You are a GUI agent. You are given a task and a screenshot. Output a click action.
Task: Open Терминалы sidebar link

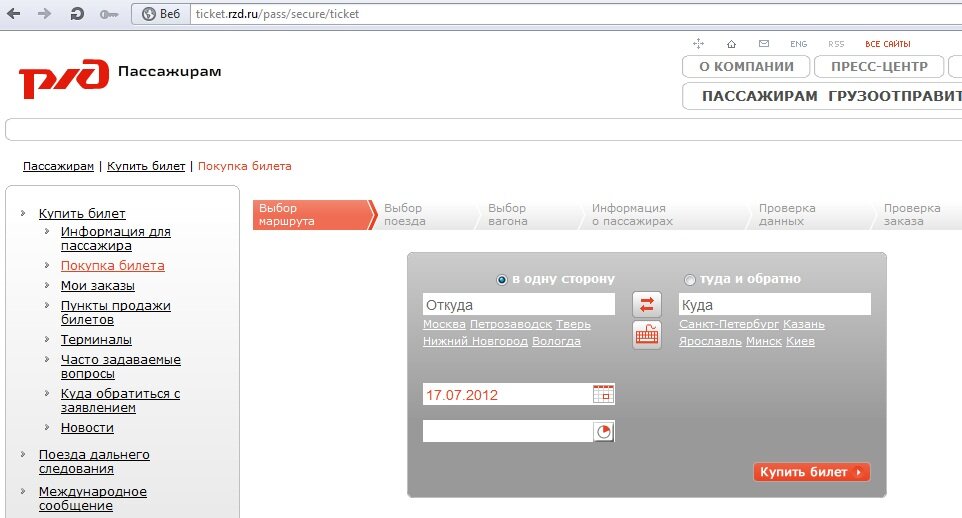coord(96,340)
